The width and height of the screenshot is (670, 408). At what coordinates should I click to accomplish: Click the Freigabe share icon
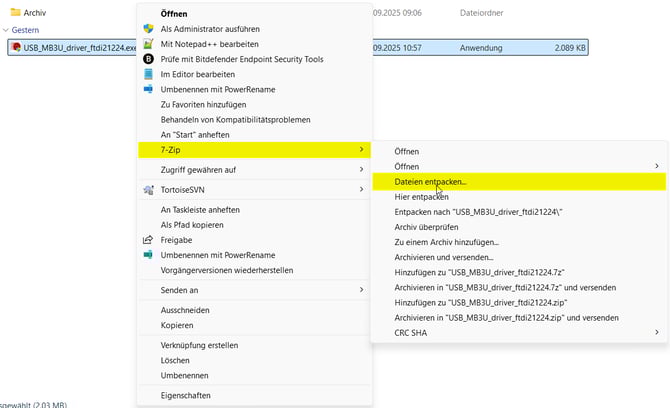pyautogui.click(x=148, y=240)
